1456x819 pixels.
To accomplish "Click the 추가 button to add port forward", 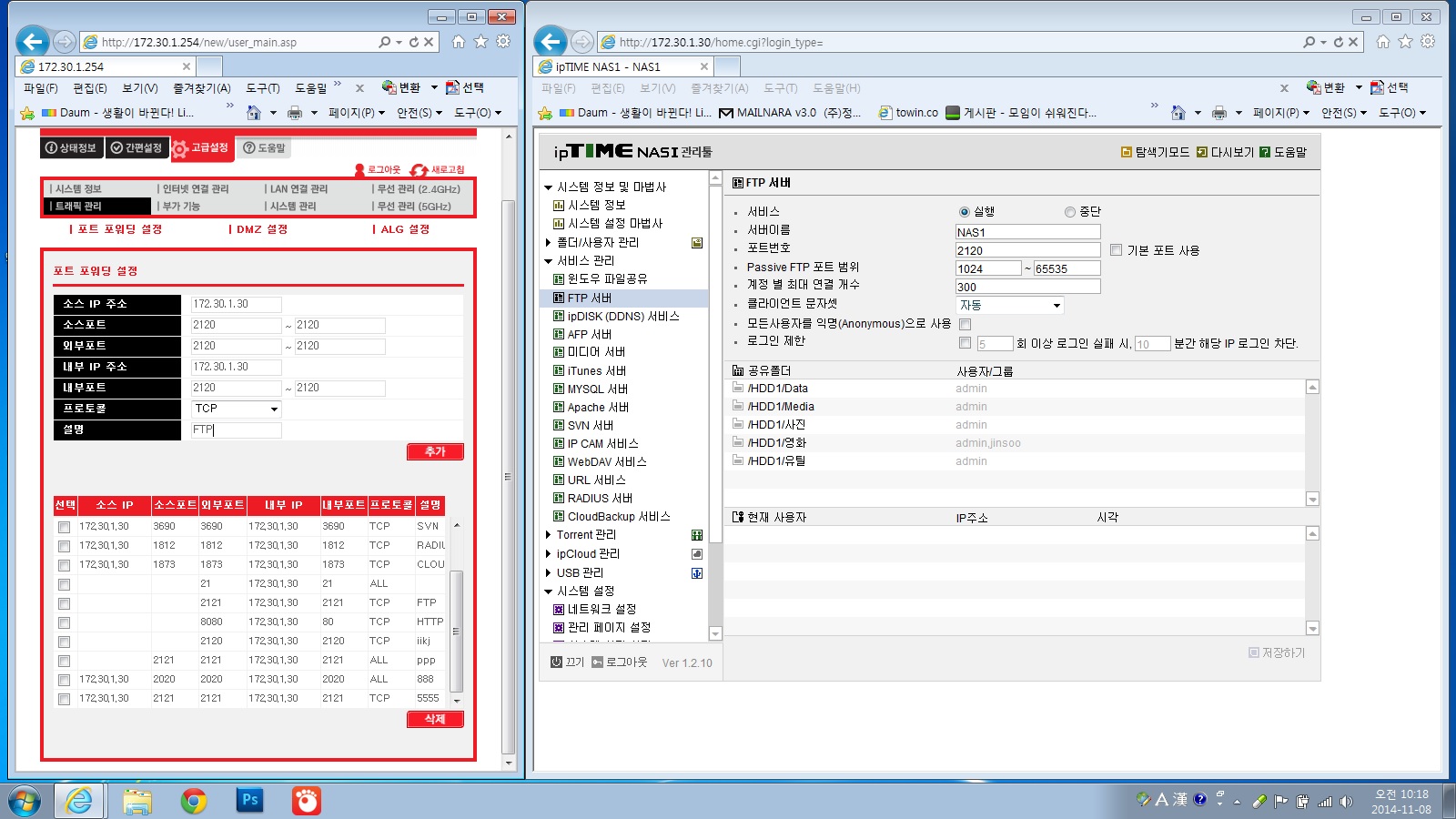I will 435,451.
